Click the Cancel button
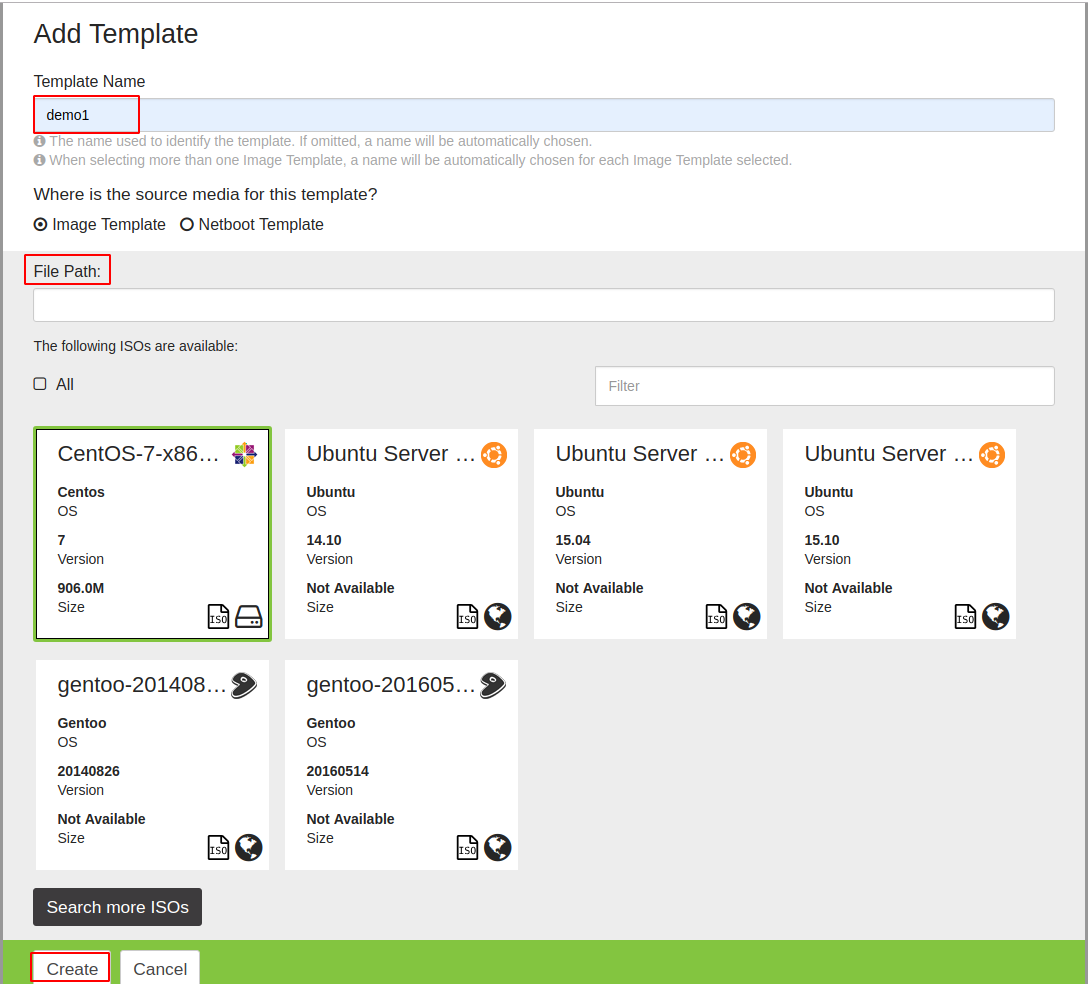The image size is (1088, 984). pyautogui.click(x=160, y=968)
